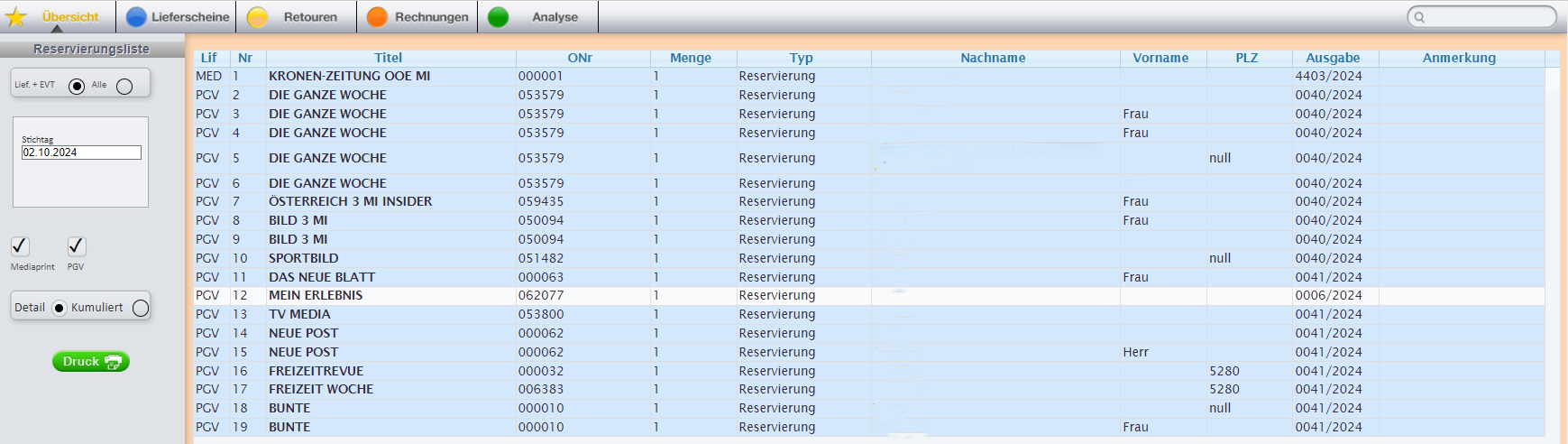
Task: Click the Ausgabe column header
Action: coord(1332,58)
